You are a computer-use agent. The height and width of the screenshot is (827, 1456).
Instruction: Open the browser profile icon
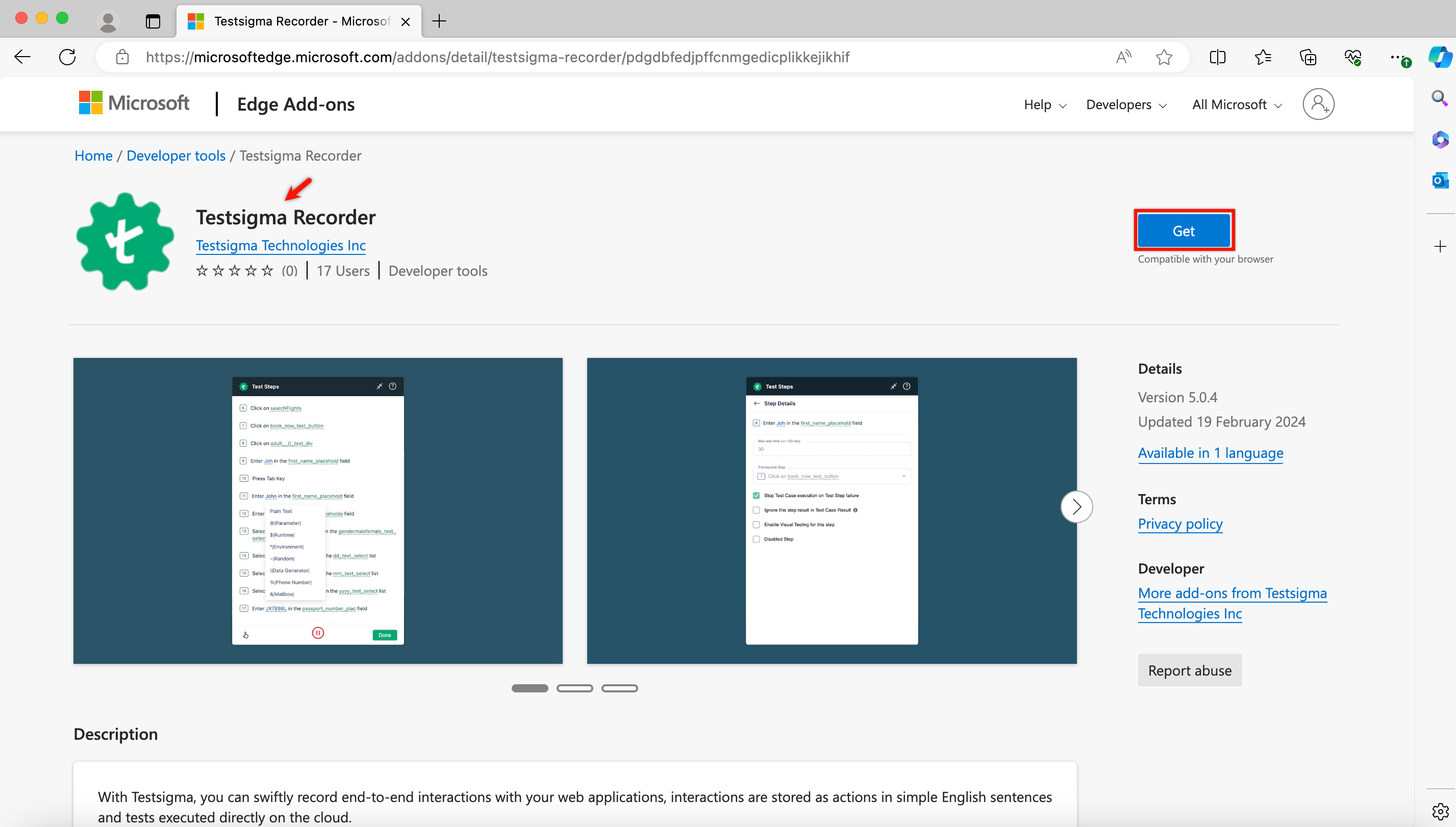(x=108, y=21)
